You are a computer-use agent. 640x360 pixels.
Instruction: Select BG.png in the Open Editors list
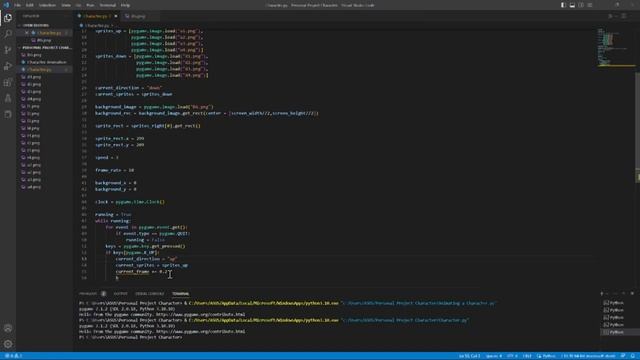(x=44, y=40)
